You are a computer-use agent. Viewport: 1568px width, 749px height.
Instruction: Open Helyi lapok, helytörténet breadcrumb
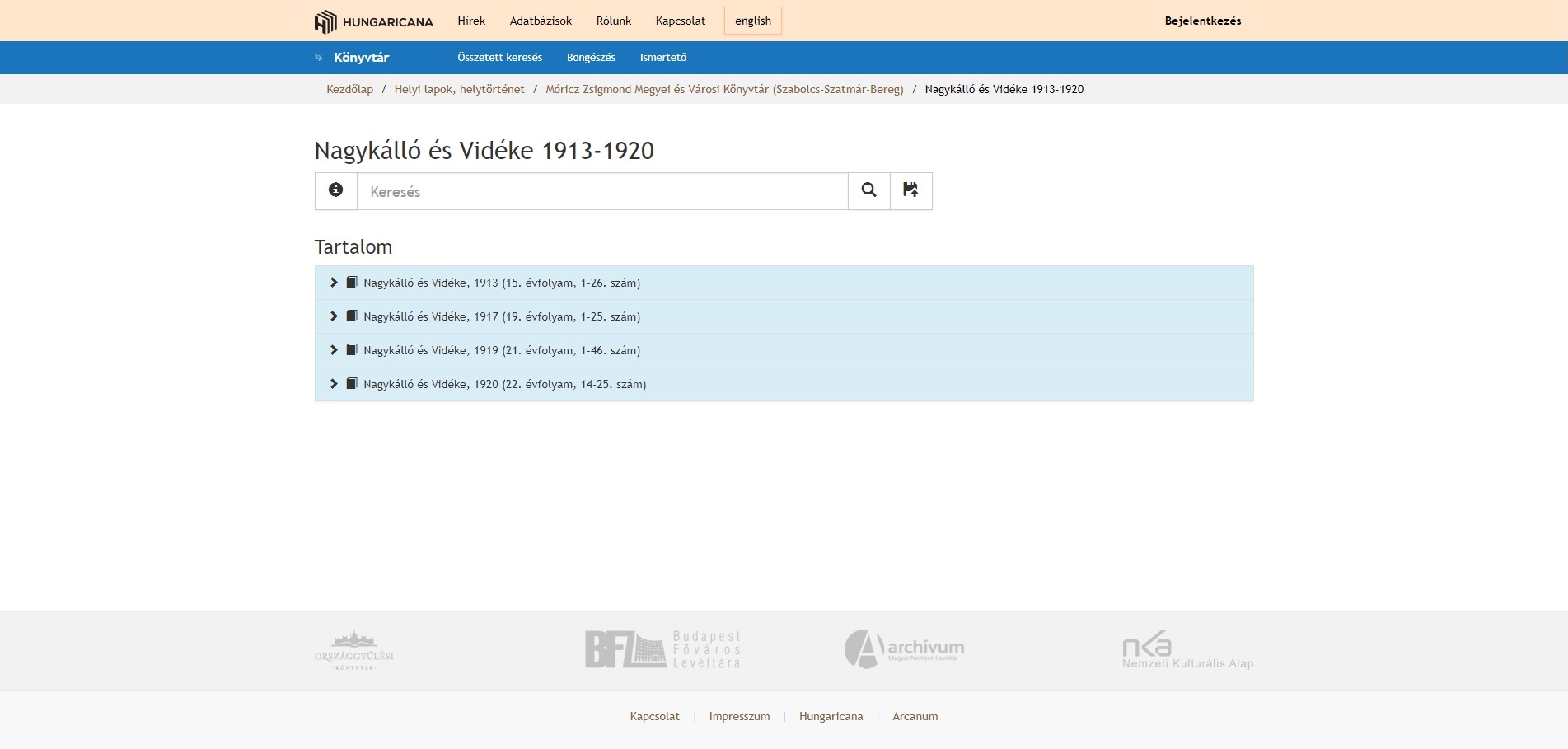[459, 89]
